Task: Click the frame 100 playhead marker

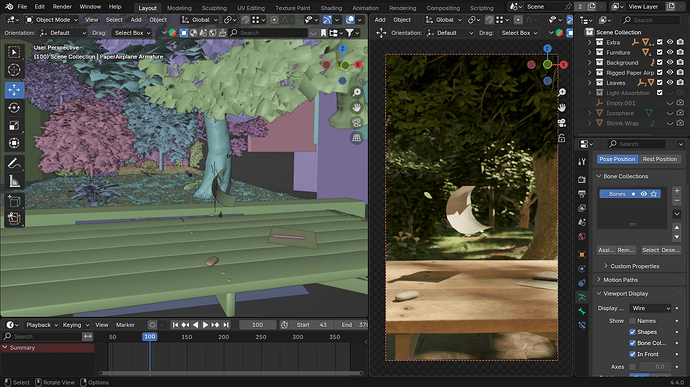Action: pos(150,336)
